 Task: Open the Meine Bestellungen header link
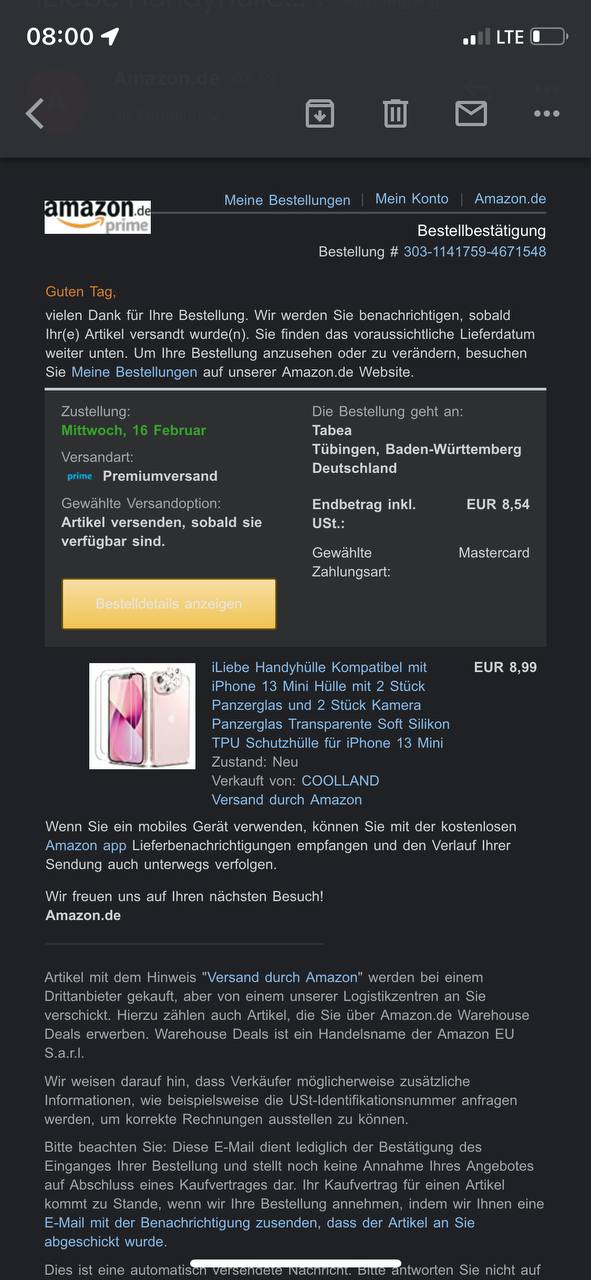[287, 199]
